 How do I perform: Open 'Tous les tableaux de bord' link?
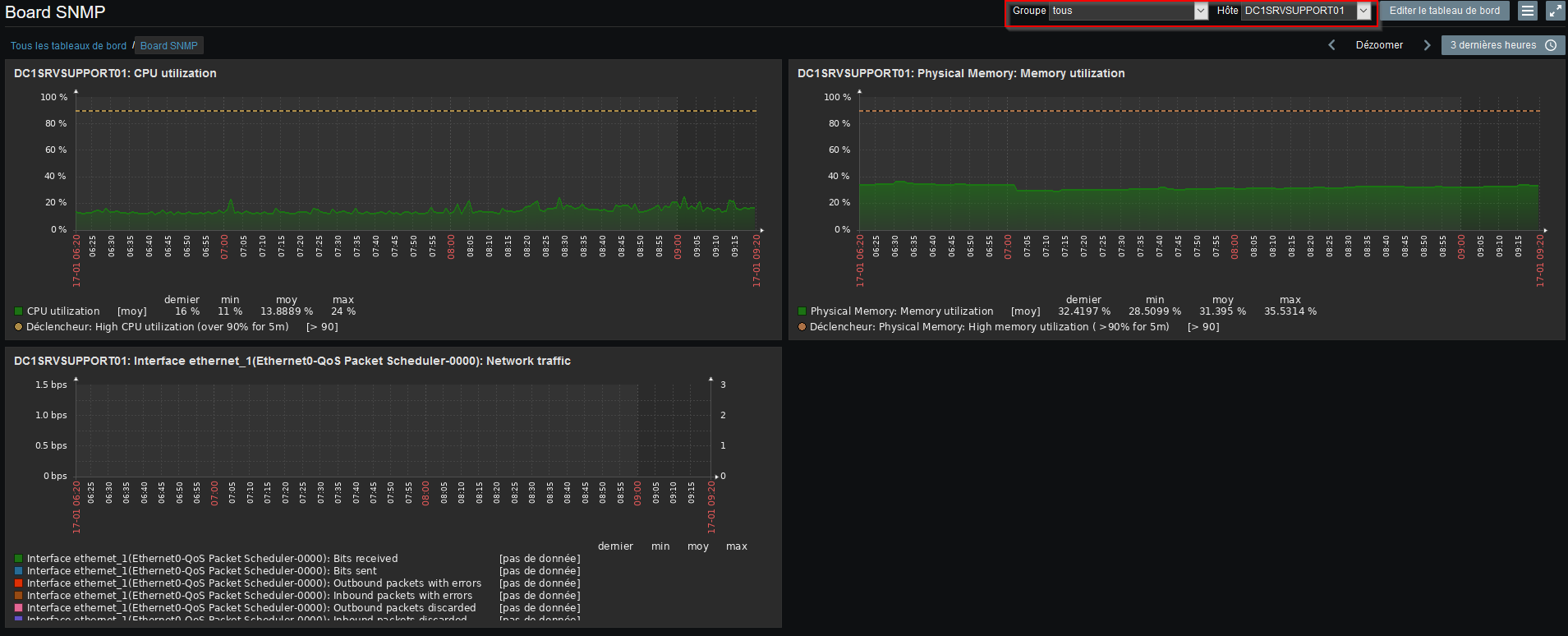68,46
